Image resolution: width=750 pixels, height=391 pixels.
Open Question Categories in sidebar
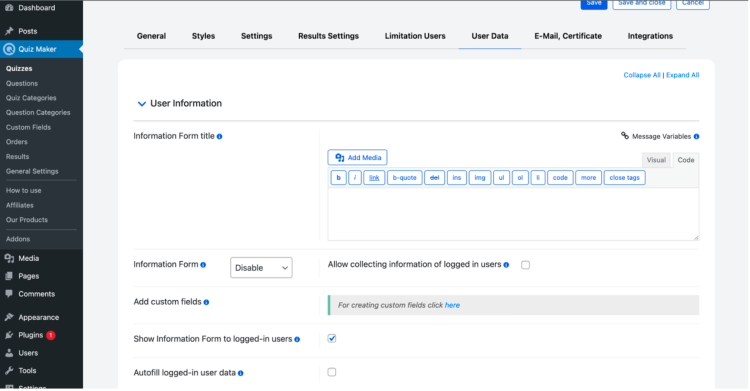click(38, 112)
